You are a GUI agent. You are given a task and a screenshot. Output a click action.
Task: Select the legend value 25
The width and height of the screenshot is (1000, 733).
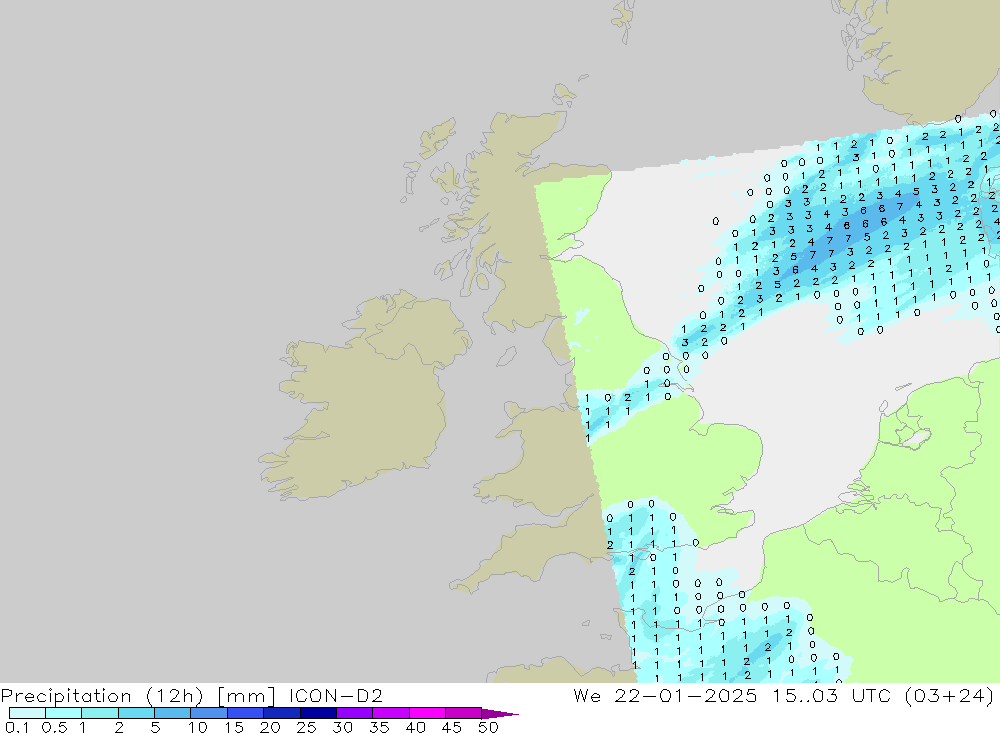[306, 727]
